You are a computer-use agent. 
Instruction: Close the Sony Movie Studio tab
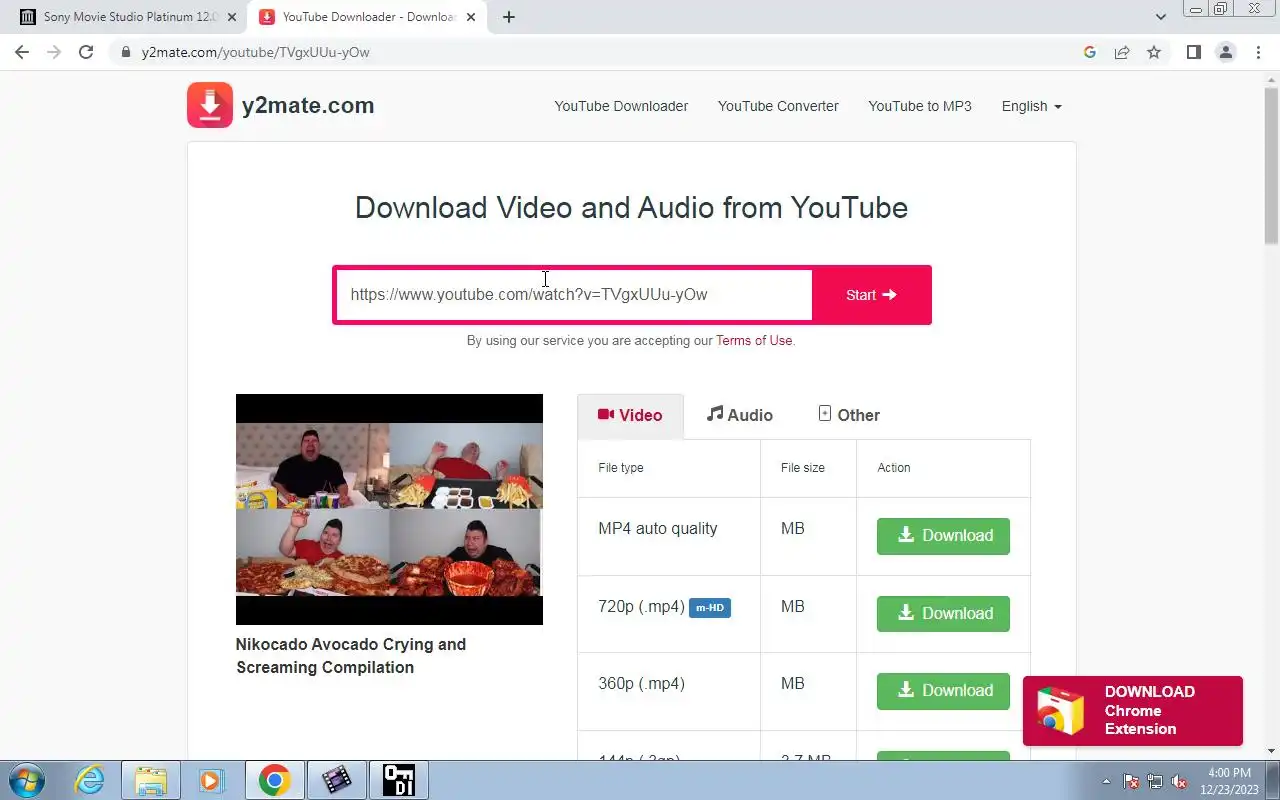point(232,17)
